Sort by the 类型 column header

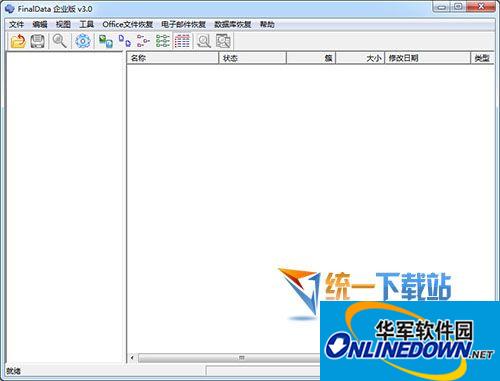pos(482,58)
